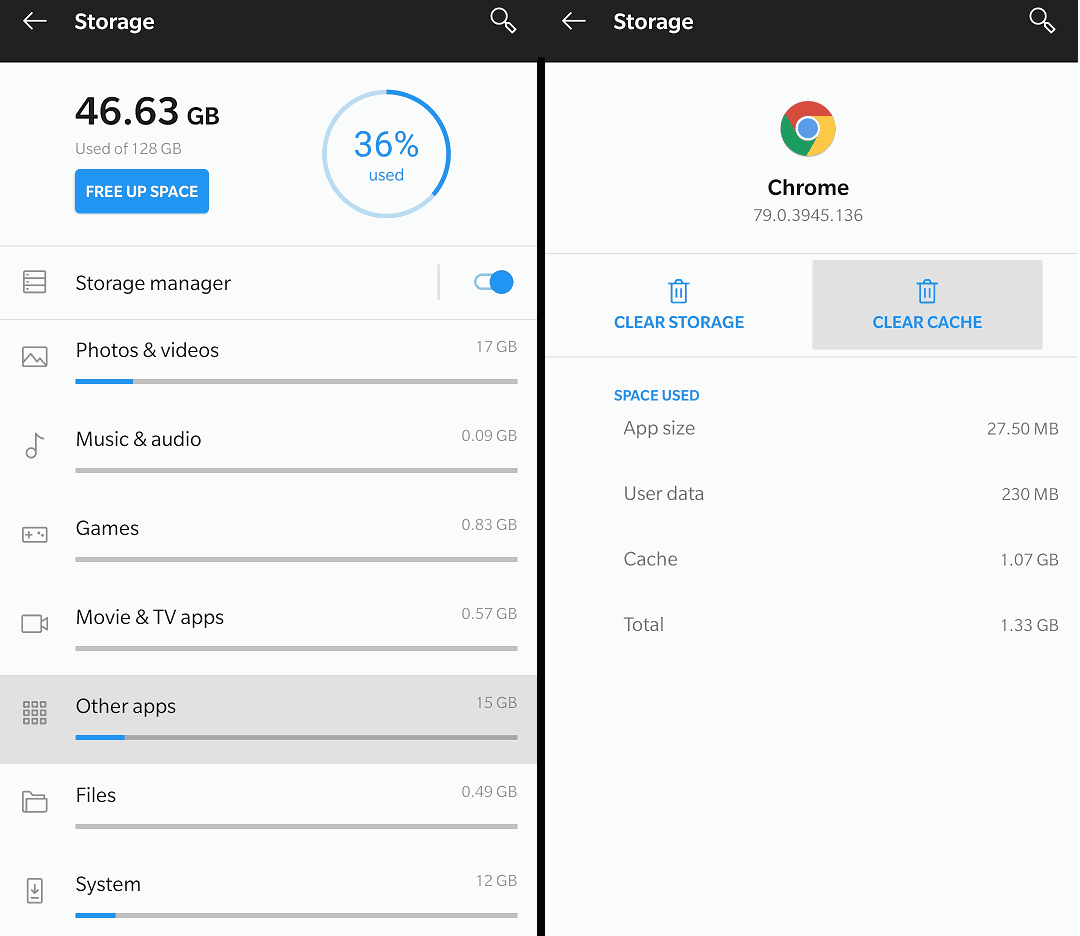
Task: Click the System phone icon
Action: pos(35,890)
